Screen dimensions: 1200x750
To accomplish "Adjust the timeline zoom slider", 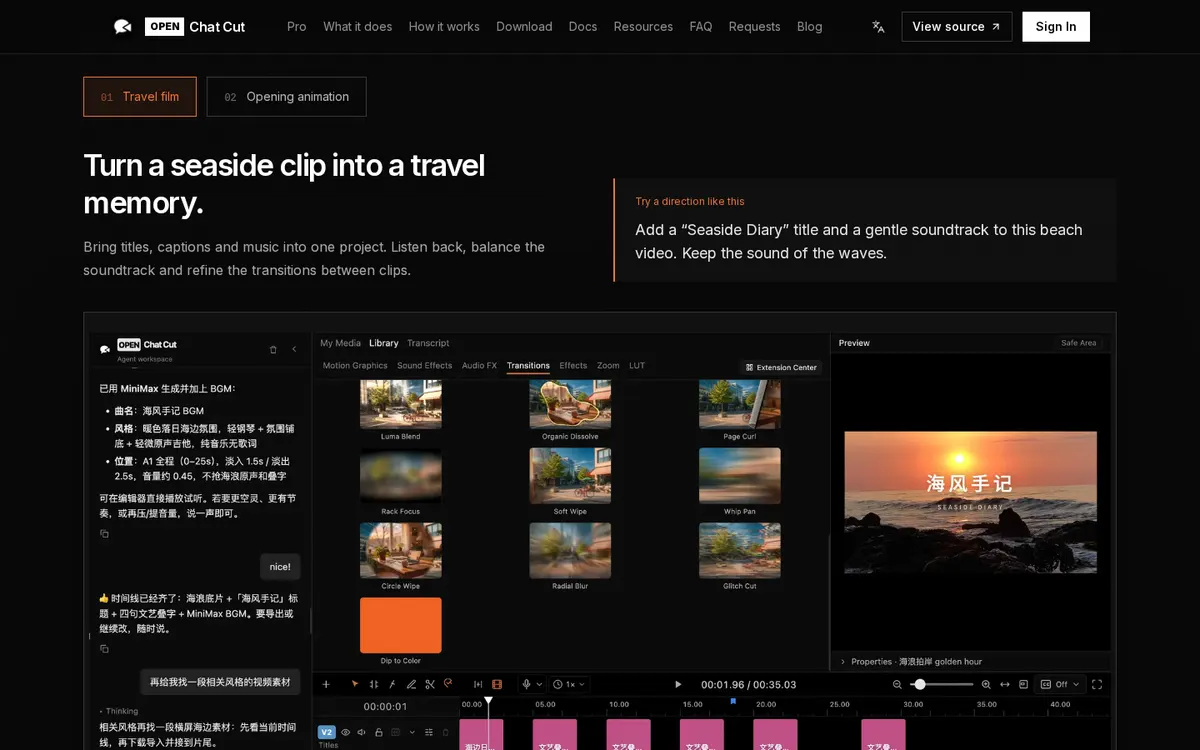I will pos(942,684).
